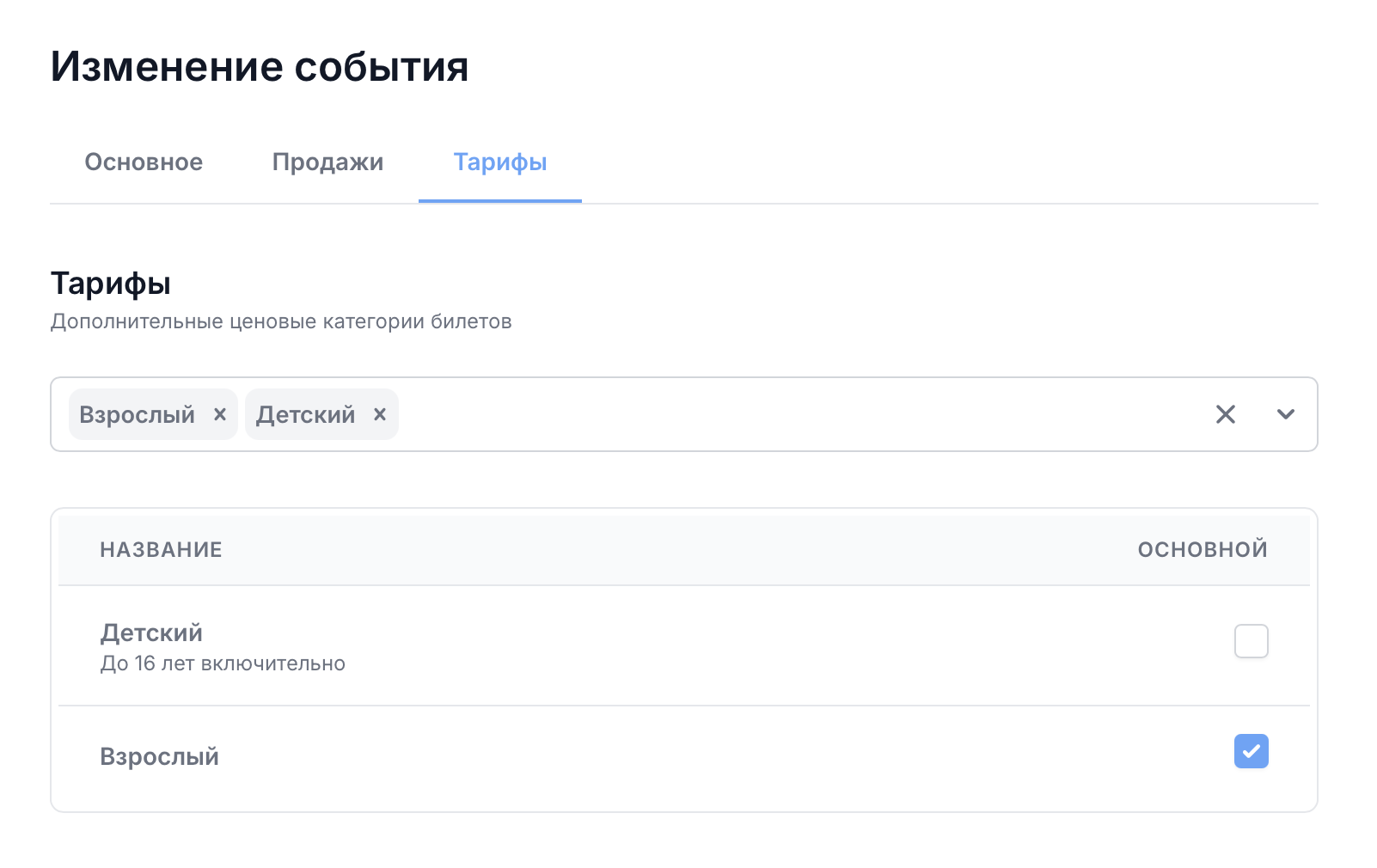The height and width of the screenshot is (868, 1377).
Task: Select the Взрослый row name in table
Action: point(160,757)
